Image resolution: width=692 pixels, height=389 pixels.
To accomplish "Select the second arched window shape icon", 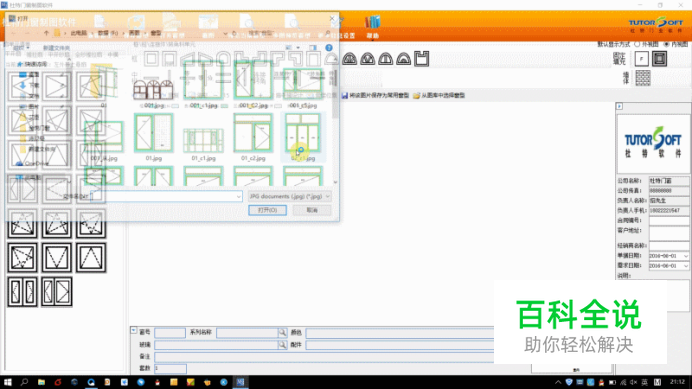I will (x=367, y=59).
